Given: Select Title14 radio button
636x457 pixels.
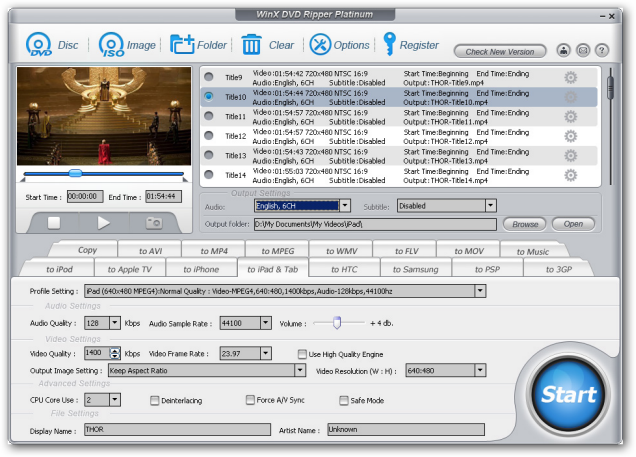Looking at the screenshot, I should (x=209, y=174).
